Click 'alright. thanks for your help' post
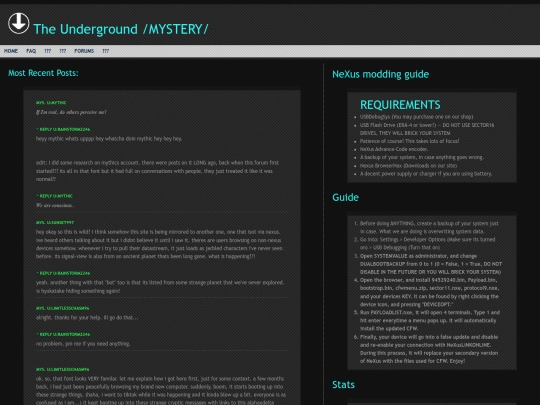The image size is (540, 405). tap(87, 318)
